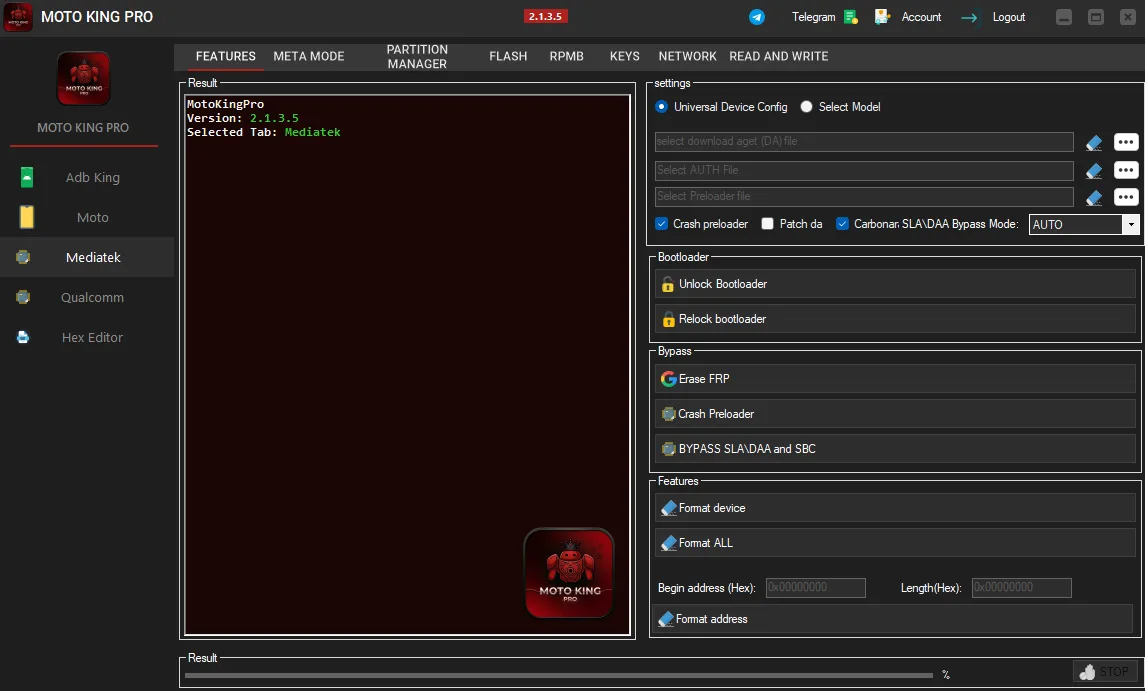The width and height of the screenshot is (1145, 691).
Task: Open the KEYS tab
Action: (624, 56)
